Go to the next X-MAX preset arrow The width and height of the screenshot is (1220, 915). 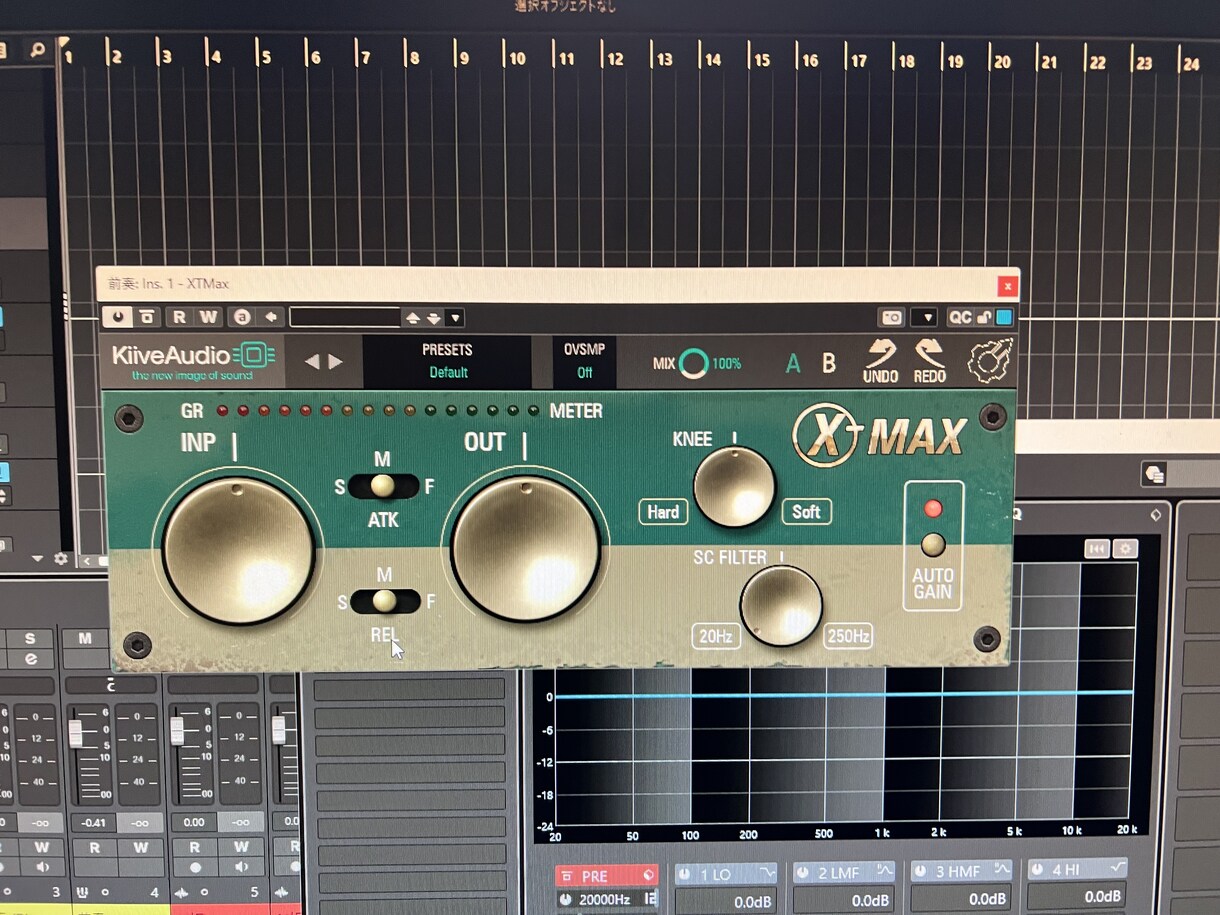[336, 361]
